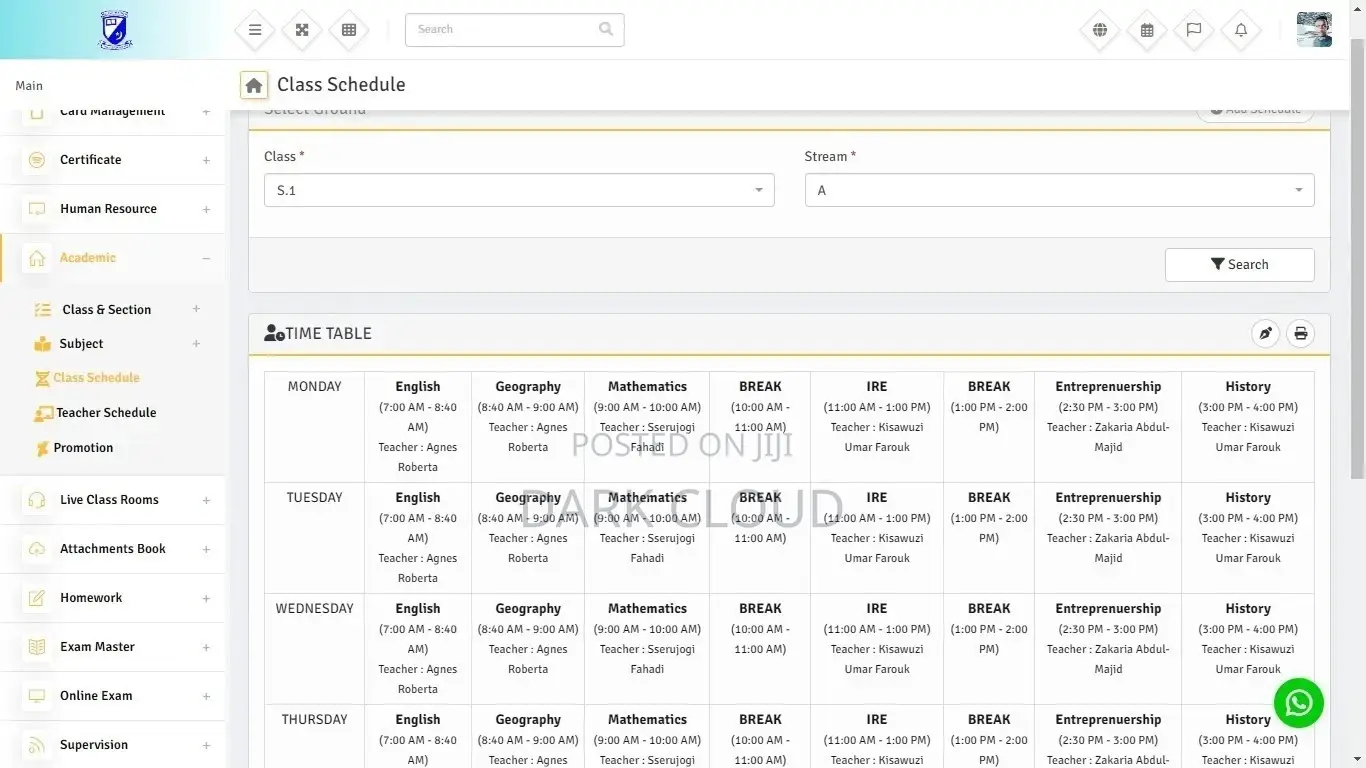
Task: Expand Attachments Book plus sign
Action: (x=206, y=549)
